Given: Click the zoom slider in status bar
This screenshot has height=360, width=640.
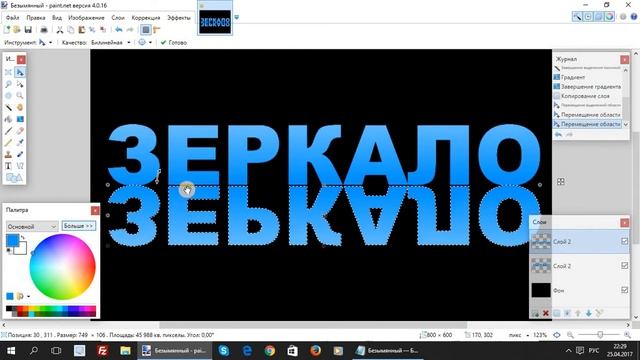Looking at the screenshot, I should (600, 335).
